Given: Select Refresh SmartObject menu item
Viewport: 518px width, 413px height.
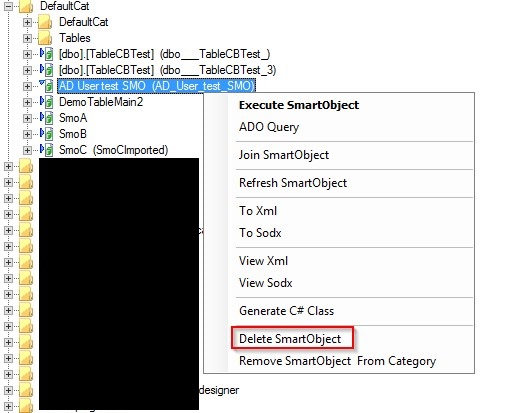Looking at the screenshot, I should (293, 183).
